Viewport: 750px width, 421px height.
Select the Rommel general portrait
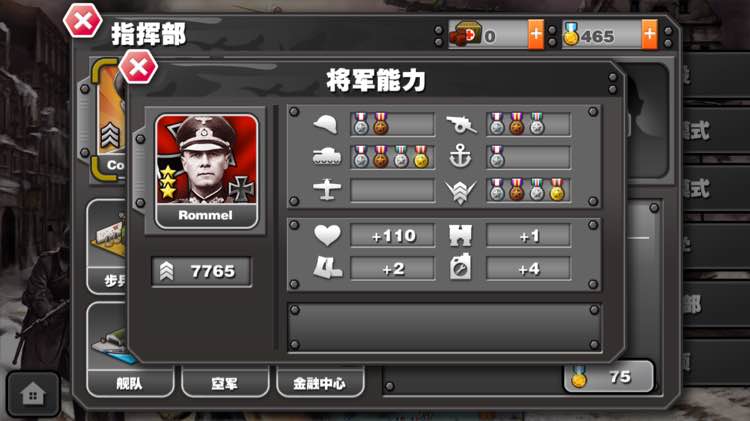pos(207,171)
